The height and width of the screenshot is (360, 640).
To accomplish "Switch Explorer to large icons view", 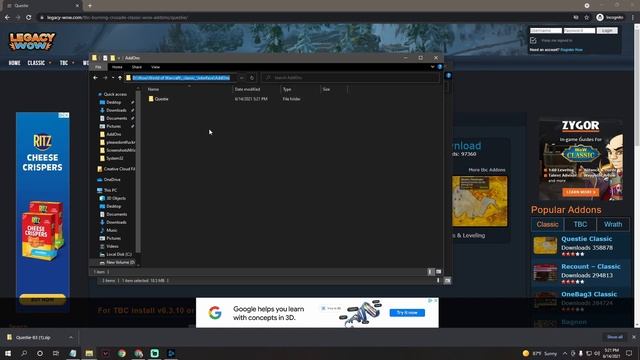I will click(x=438, y=272).
